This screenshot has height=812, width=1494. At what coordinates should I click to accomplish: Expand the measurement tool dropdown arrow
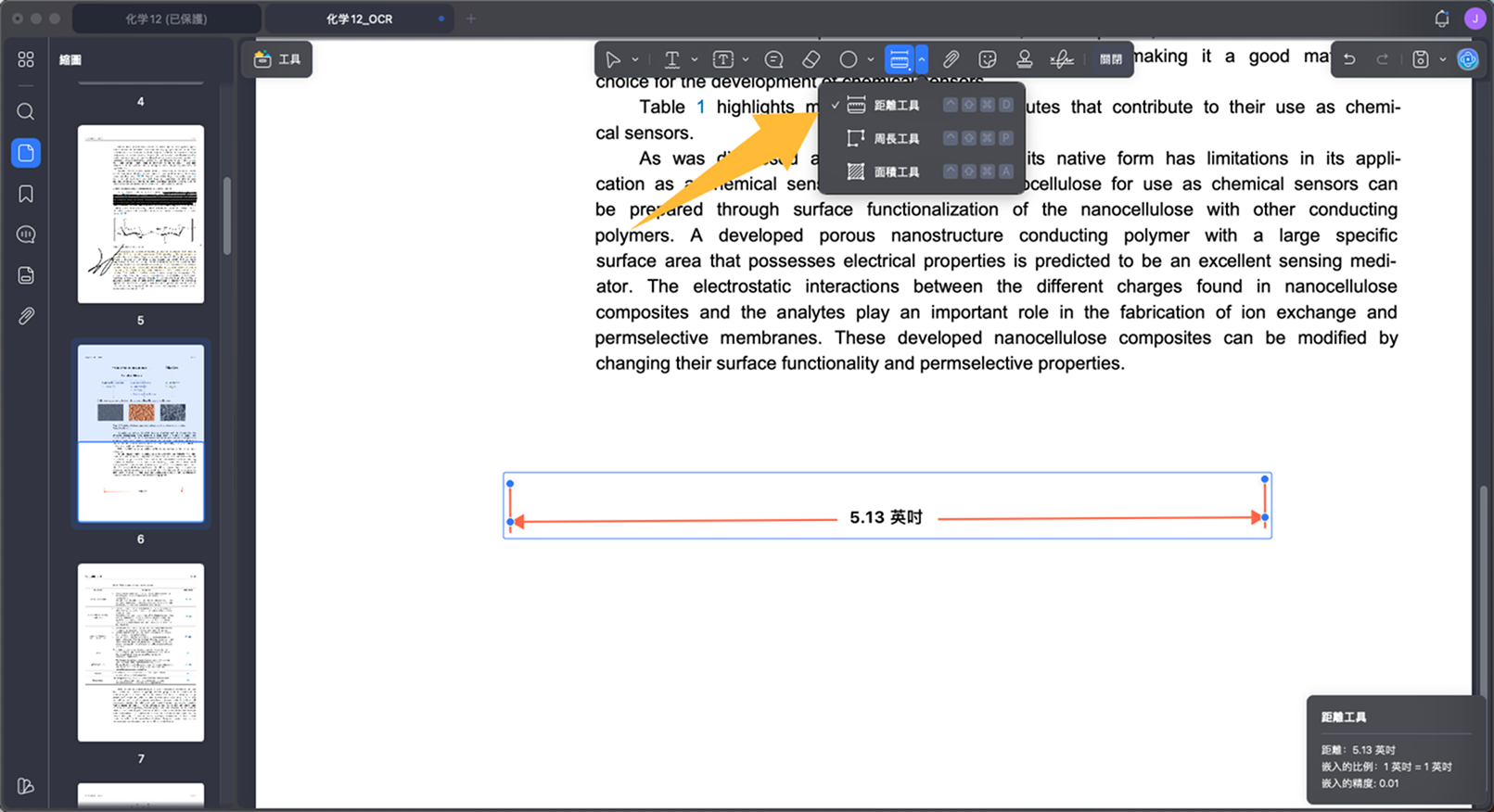[921, 59]
